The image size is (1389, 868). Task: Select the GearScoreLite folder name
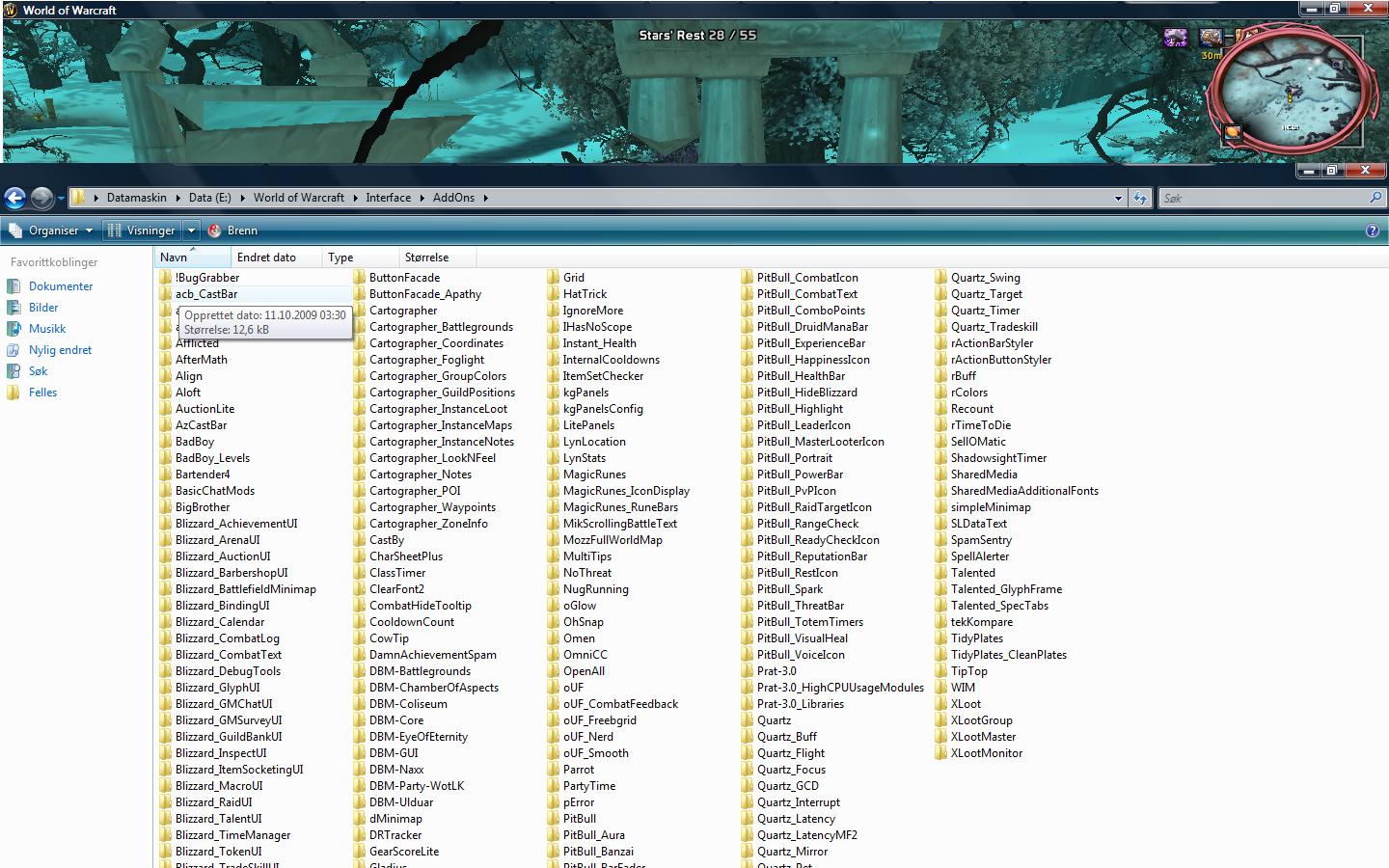pos(404,852)
